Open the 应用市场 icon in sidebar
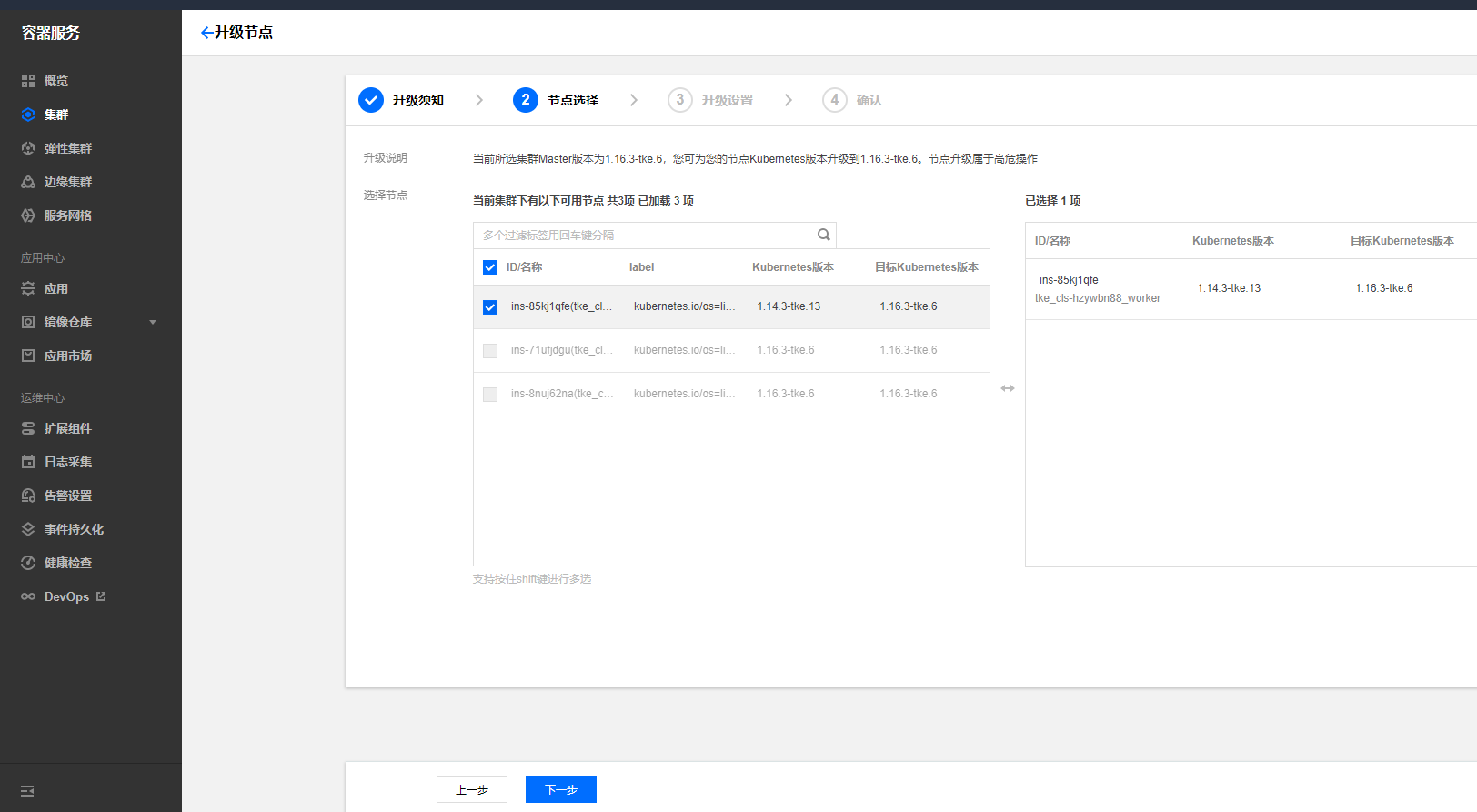This screenshot has height=812, width=1477. pyautogui.click(x=28, y=356)
